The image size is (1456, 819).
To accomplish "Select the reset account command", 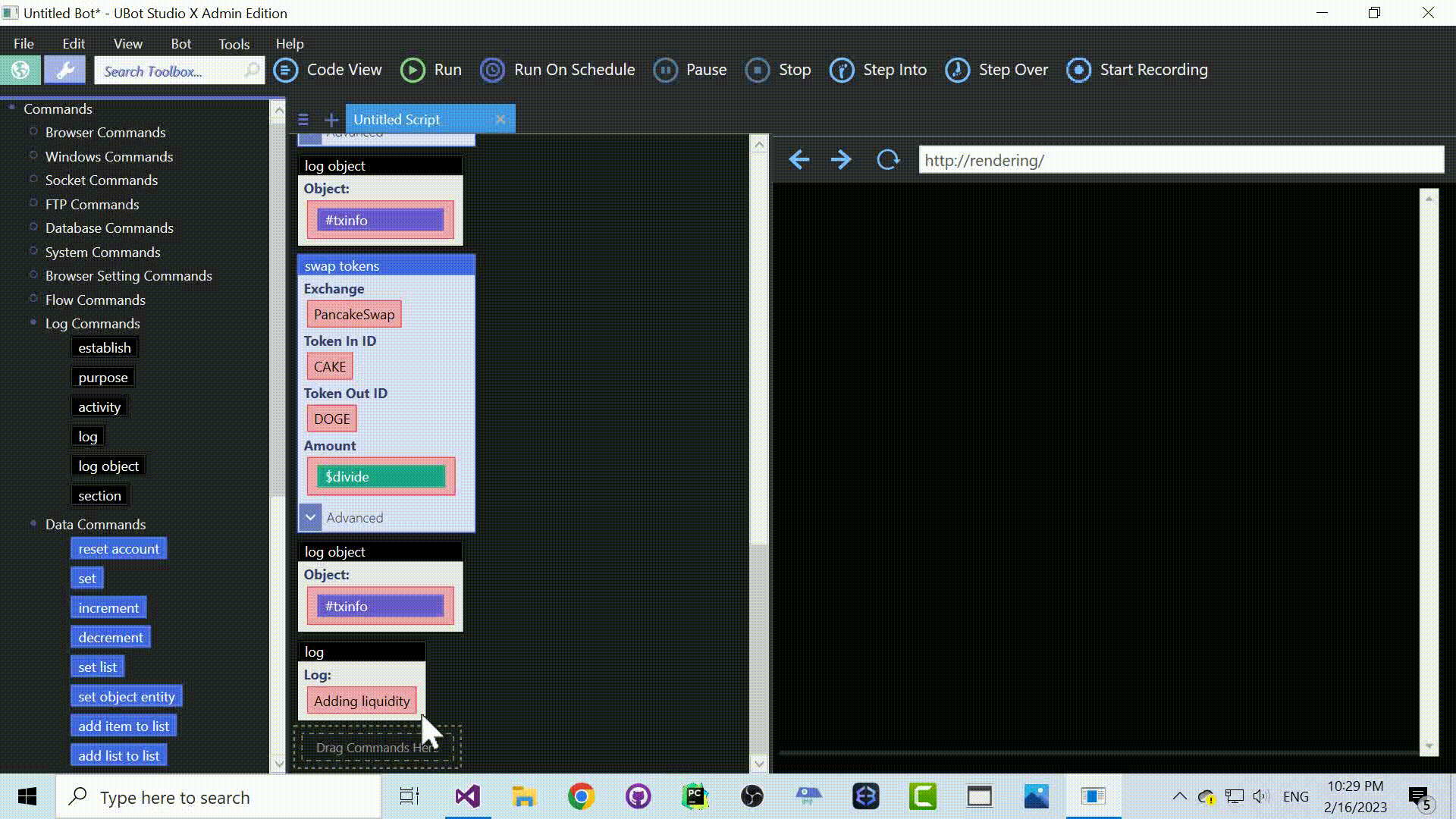I will pos(119,549).
